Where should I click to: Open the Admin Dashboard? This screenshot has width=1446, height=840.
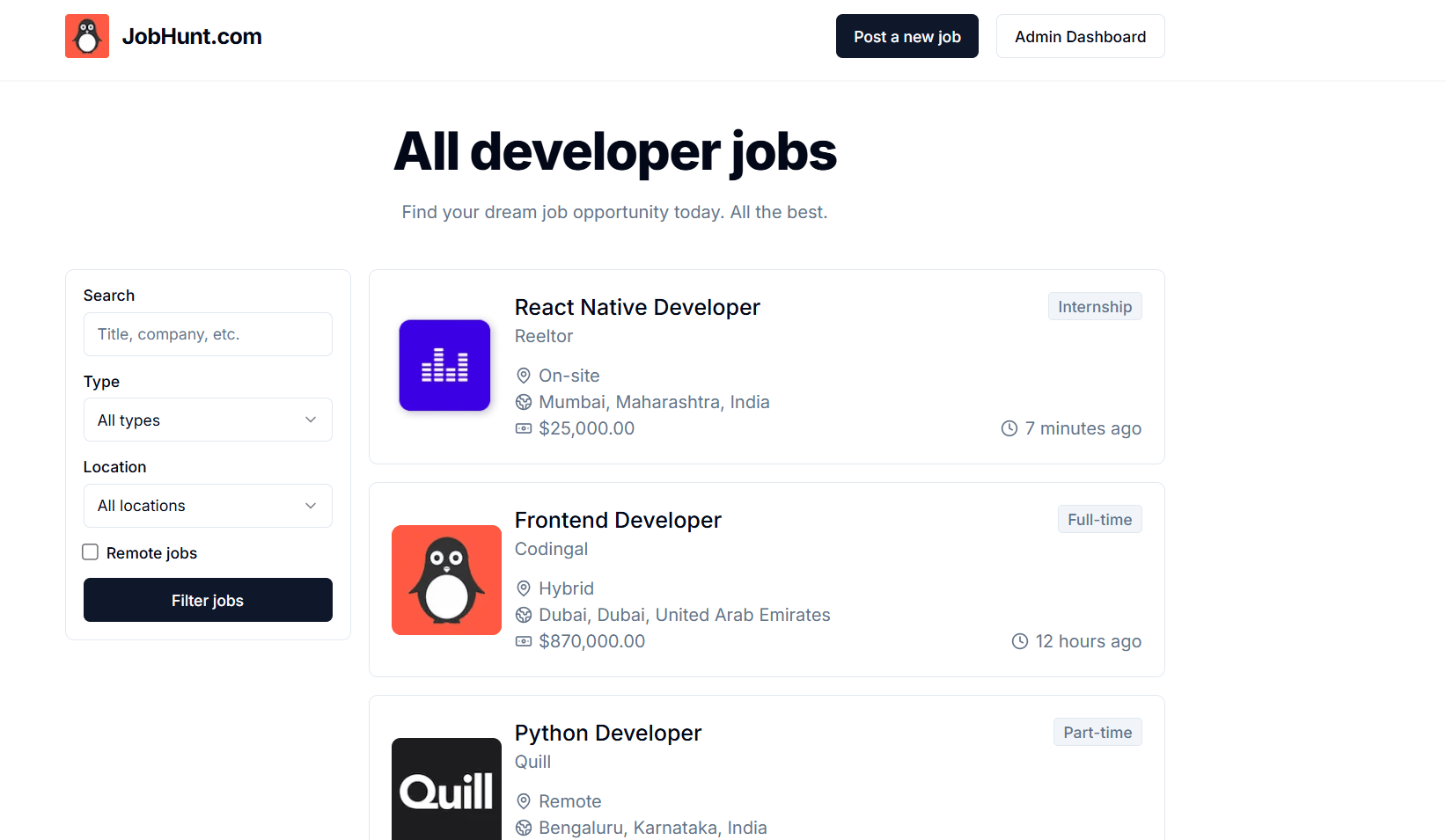[1080, 36]
